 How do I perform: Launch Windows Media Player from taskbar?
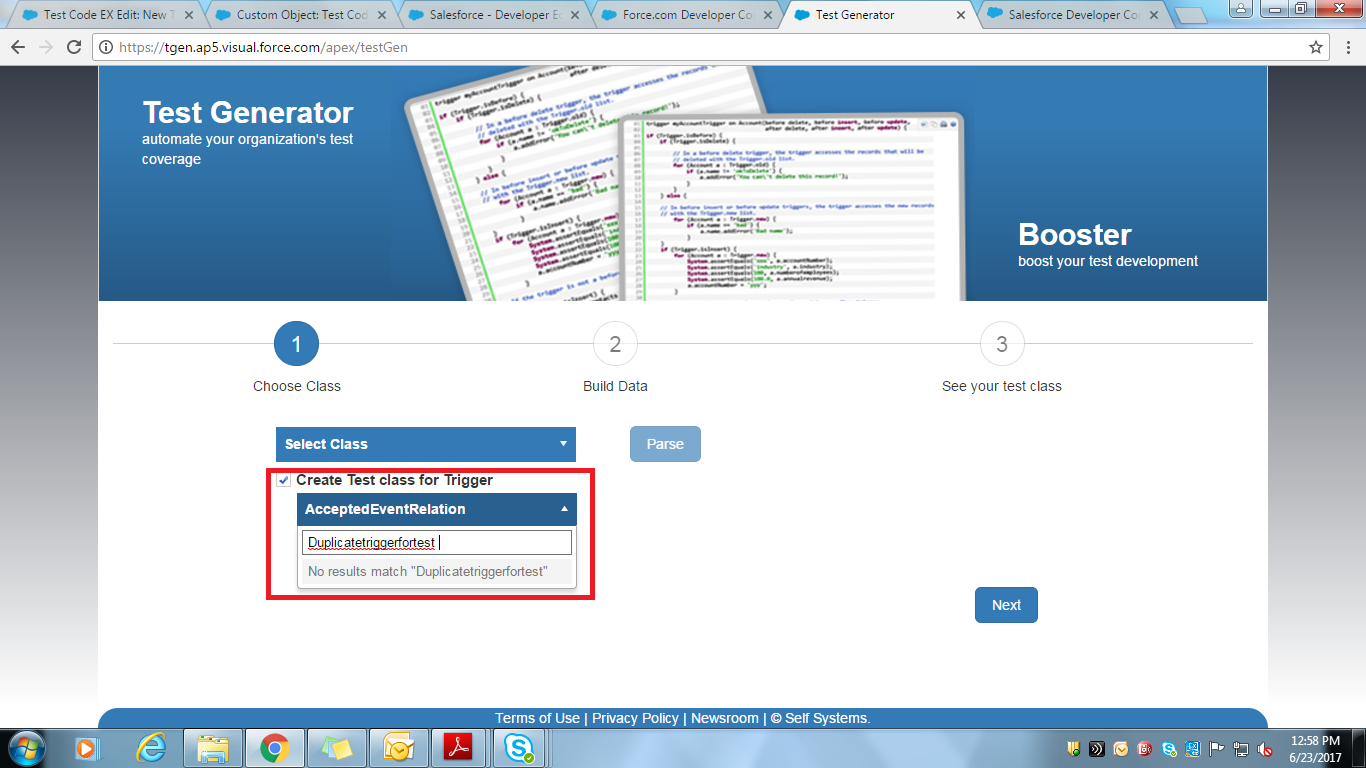[88, 748]
